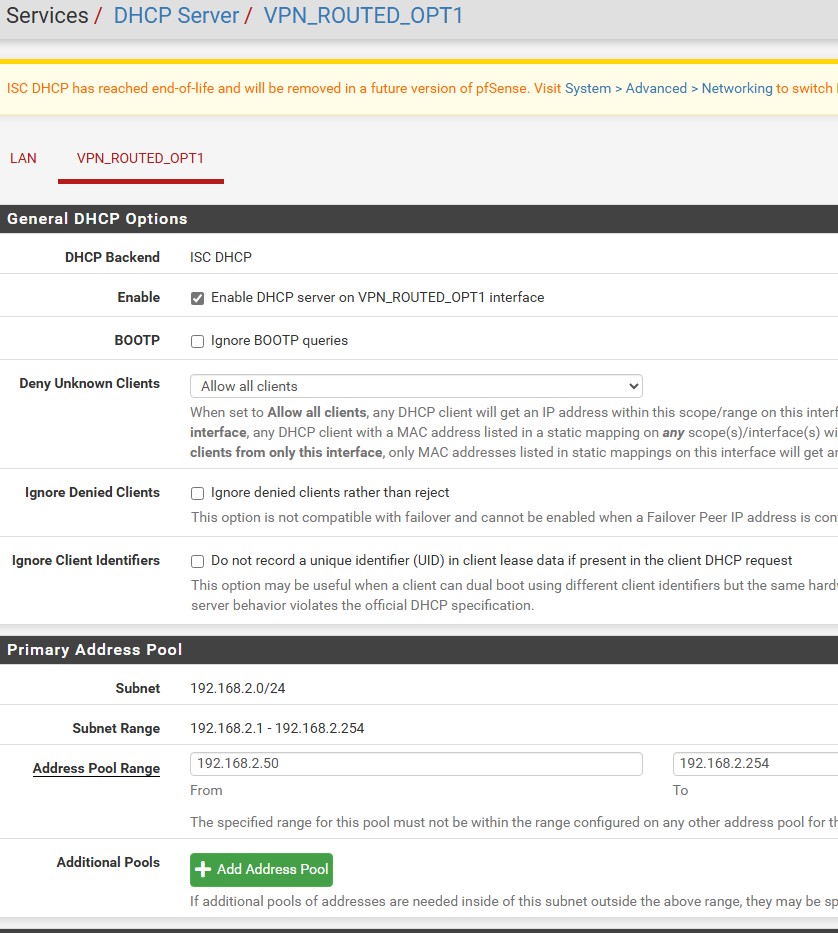Tick the Ignore BOOTP queries checkbox
The image size is (838, 933).
198,341
